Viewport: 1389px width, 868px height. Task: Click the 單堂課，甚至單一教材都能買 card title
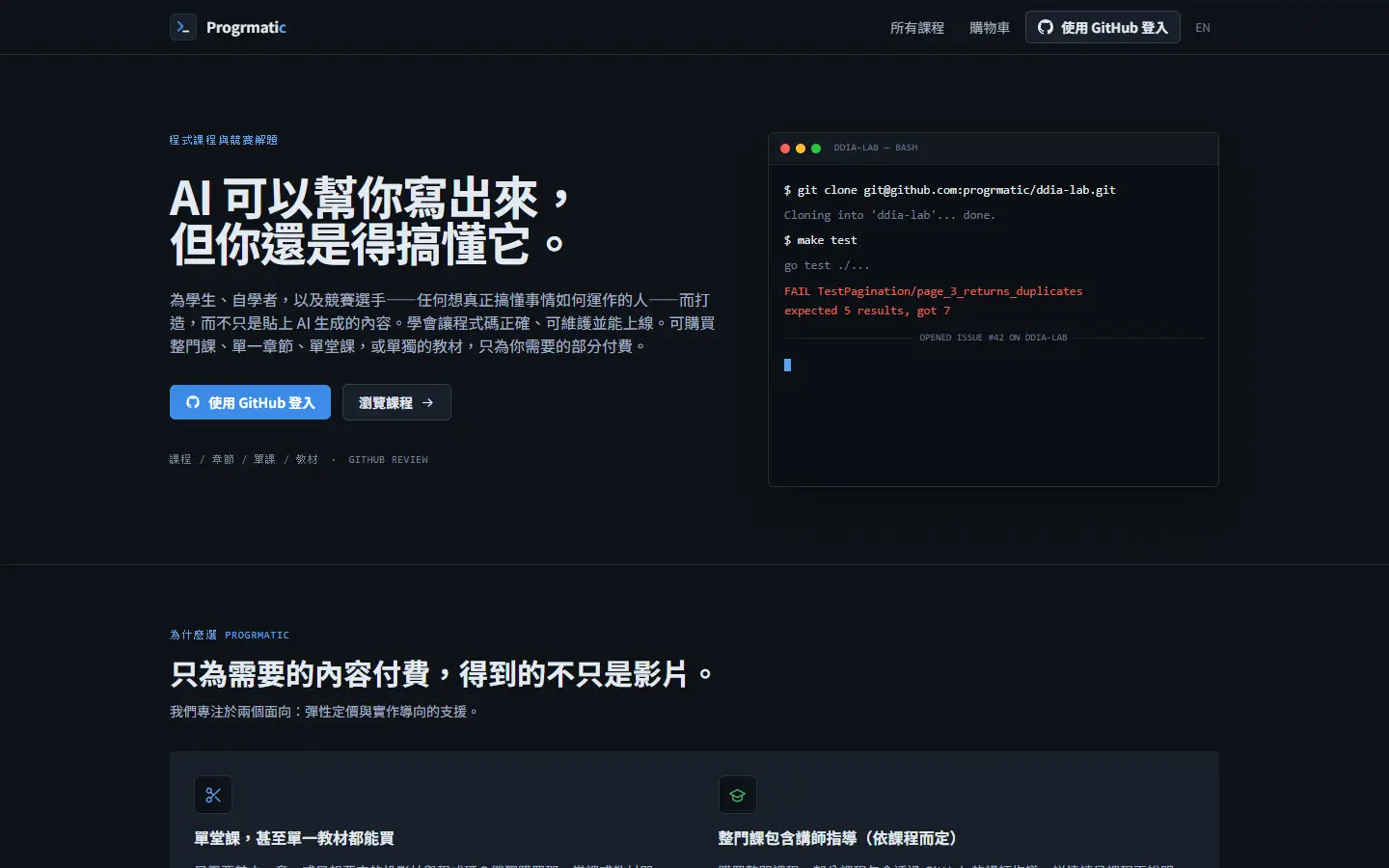[294, 838]
